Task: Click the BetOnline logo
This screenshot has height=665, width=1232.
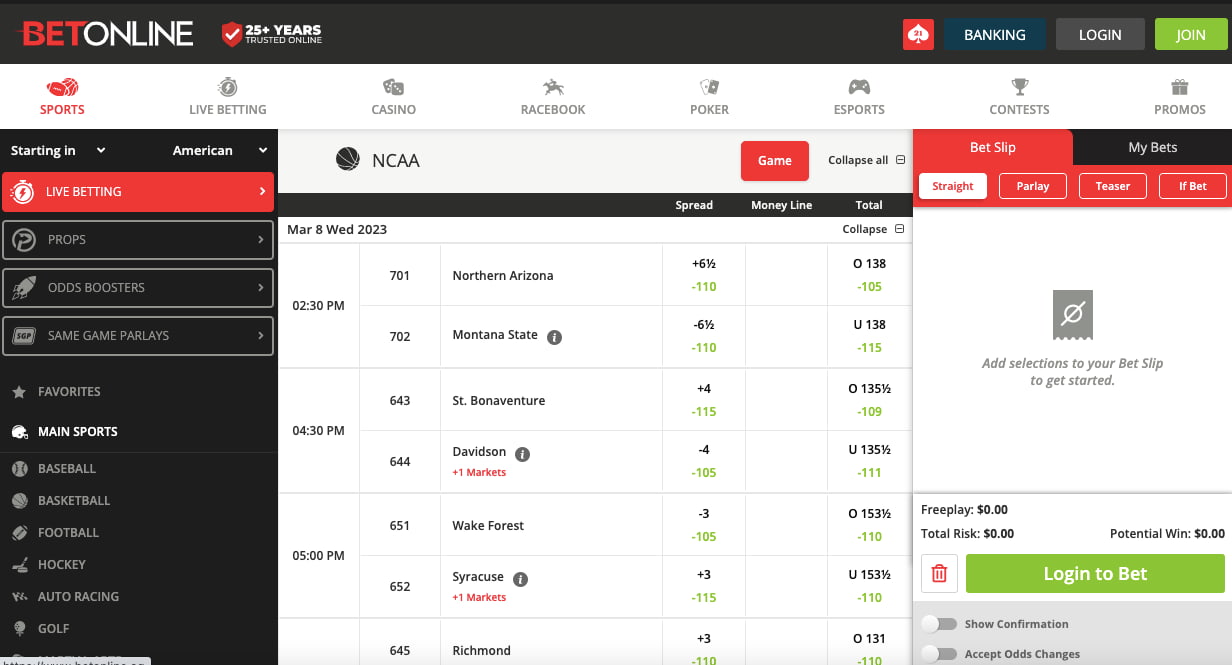Action: (107, 34)
